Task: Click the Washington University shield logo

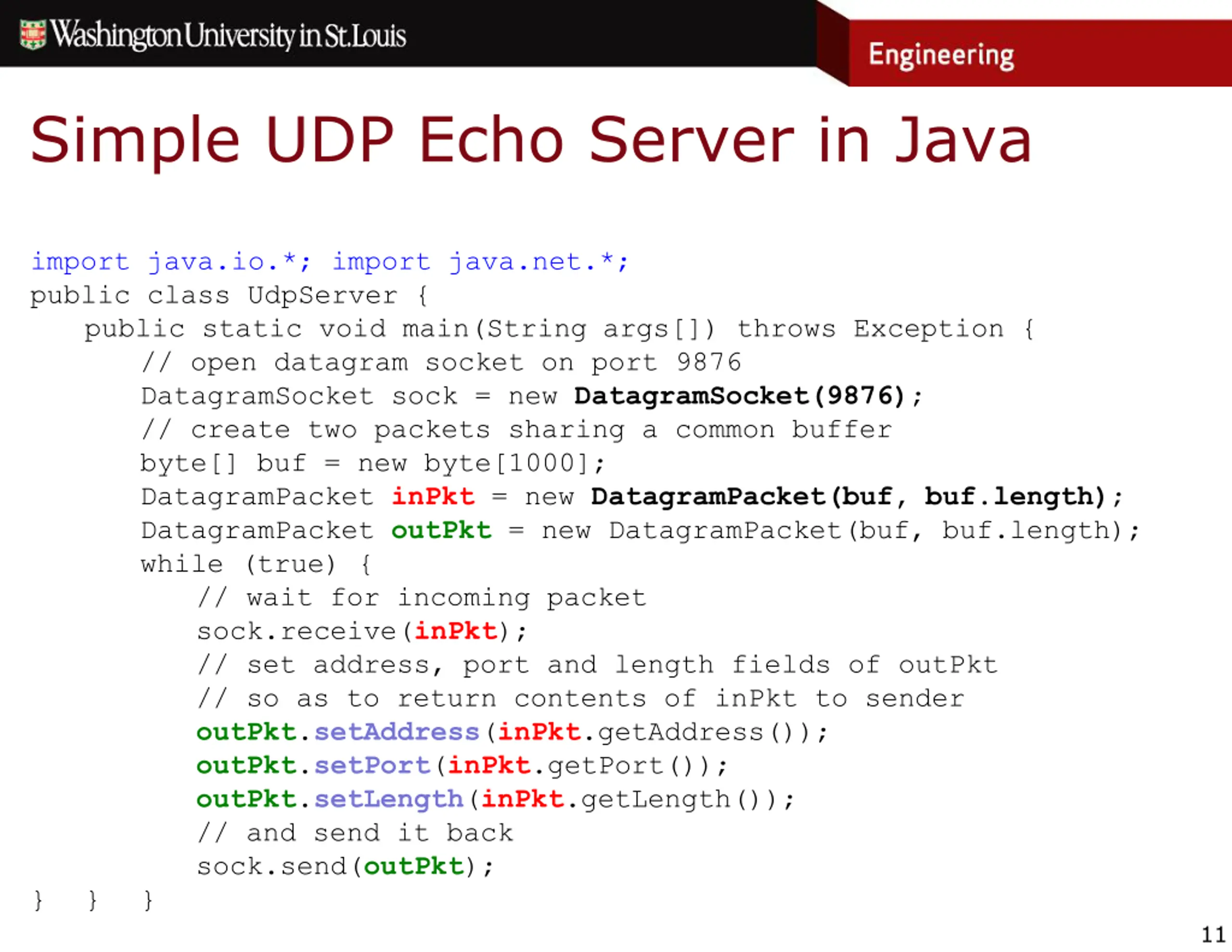Action: tap(33, 35)
